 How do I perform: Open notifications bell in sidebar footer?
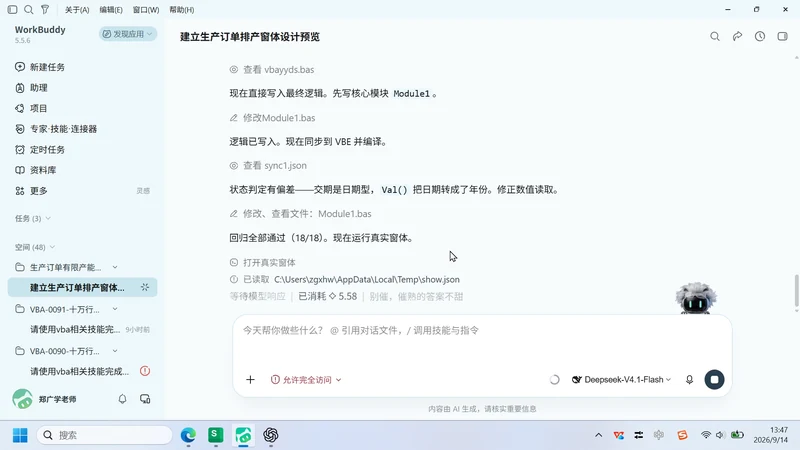[122, 399]
